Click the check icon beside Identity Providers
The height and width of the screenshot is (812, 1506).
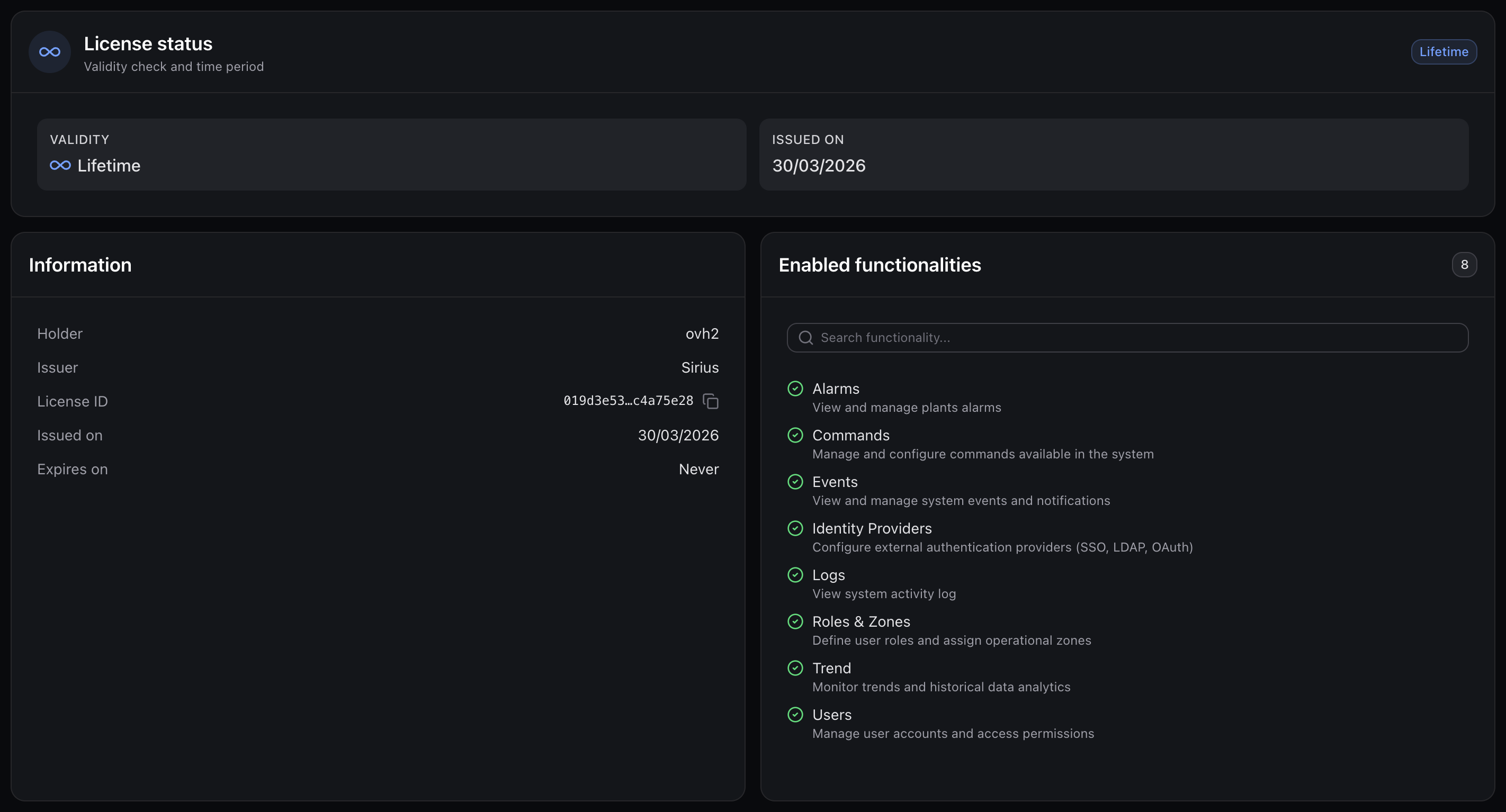[x=795, y=528]
